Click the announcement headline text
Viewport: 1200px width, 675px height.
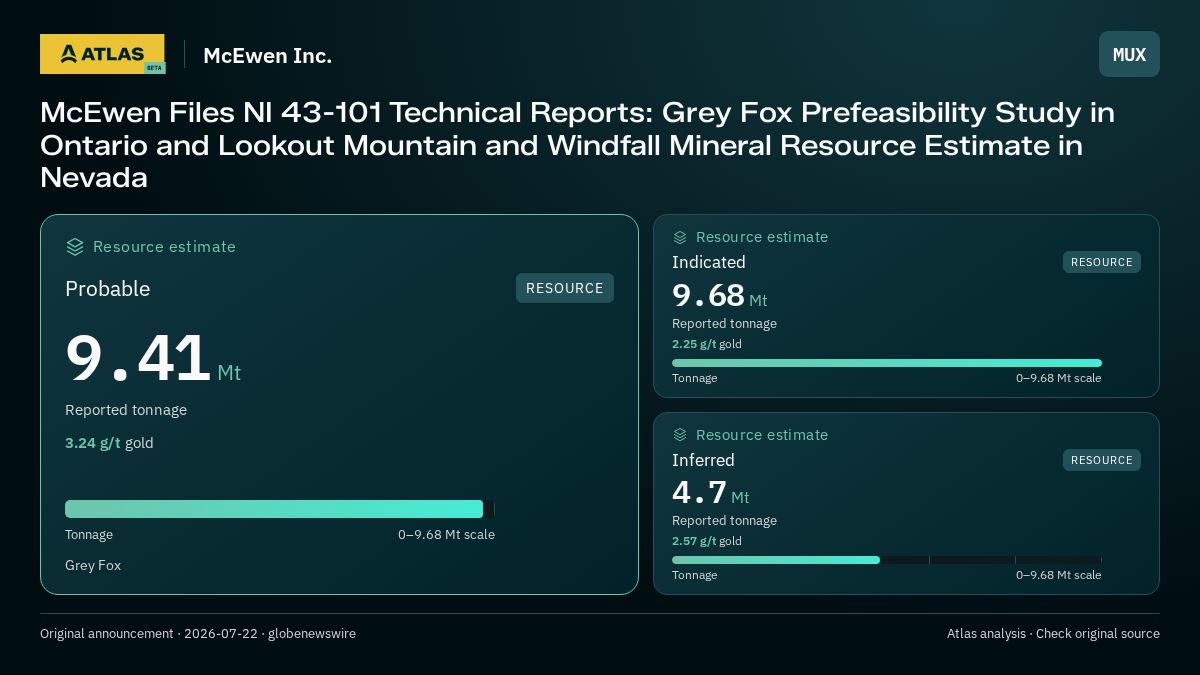point(577,145)
